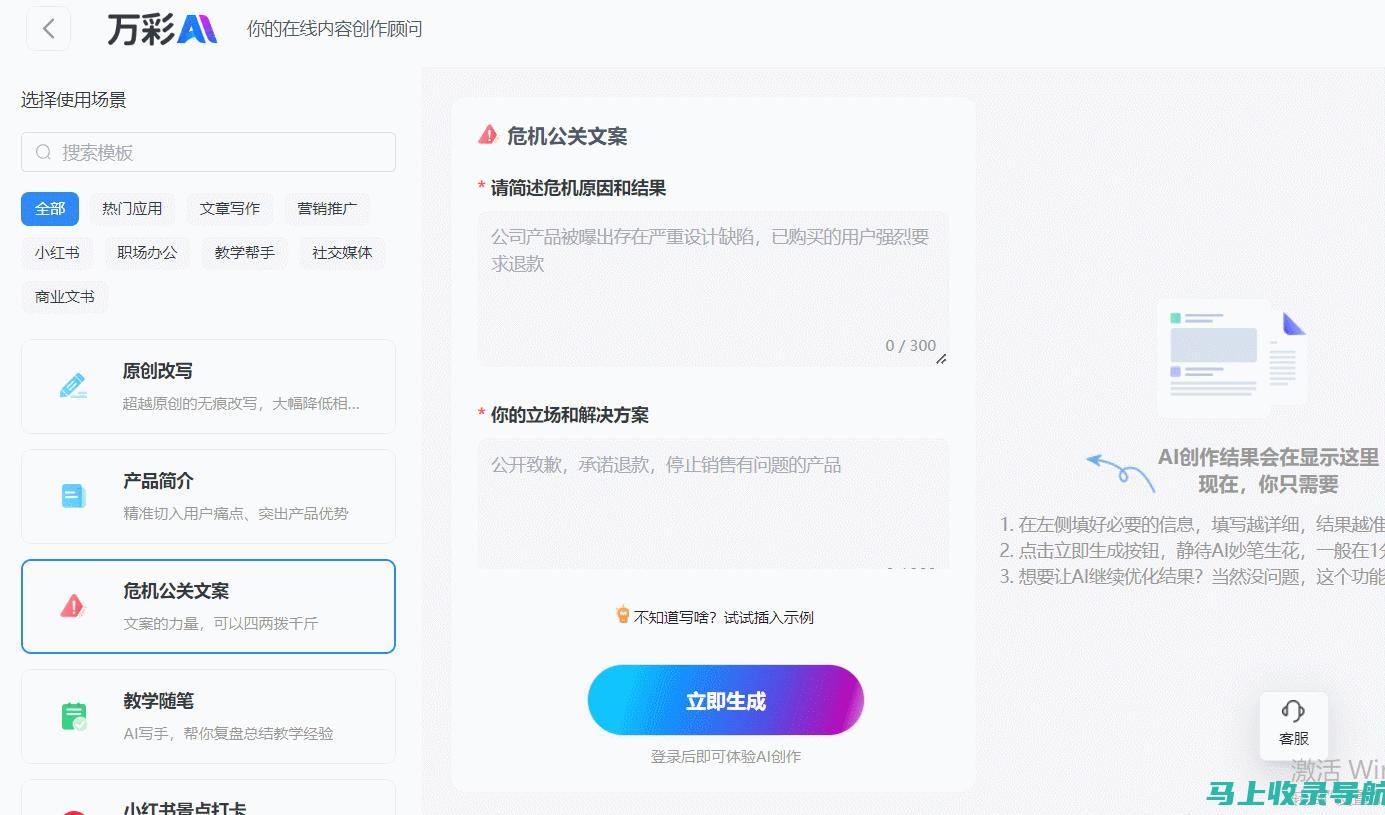Open 客服 support headset button
The width and height of the screenshot is (1385, 815).
[x=1293, y=724]
